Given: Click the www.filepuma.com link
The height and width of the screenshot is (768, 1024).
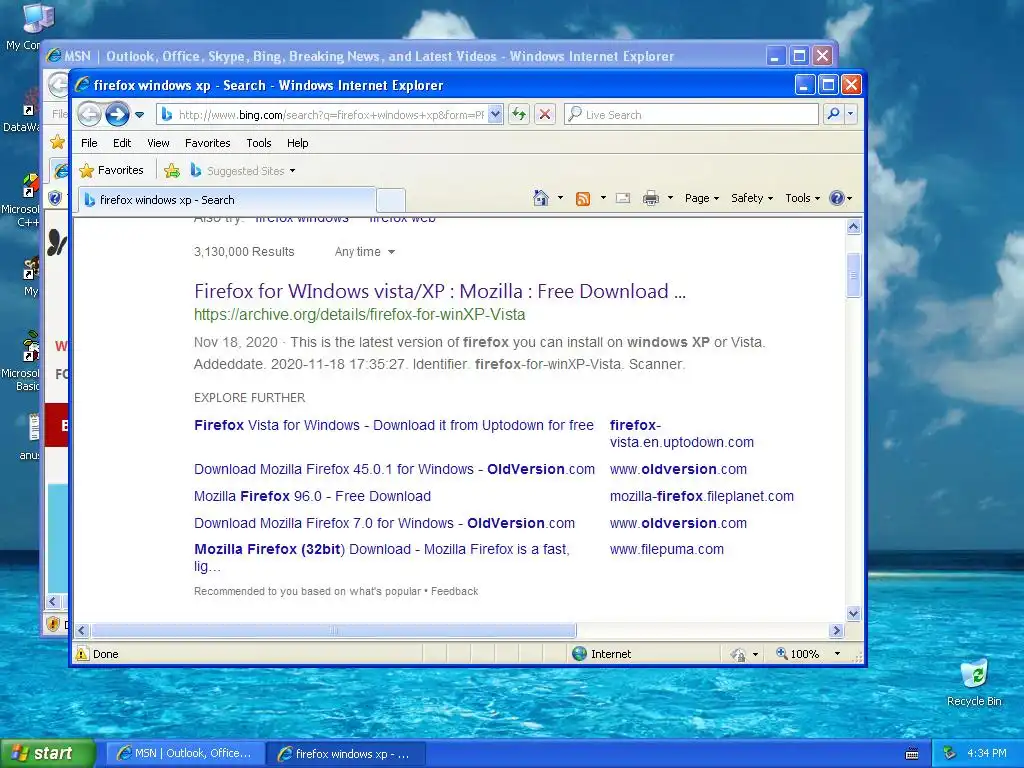Looking at the screenshot, I should pos(667,549).
